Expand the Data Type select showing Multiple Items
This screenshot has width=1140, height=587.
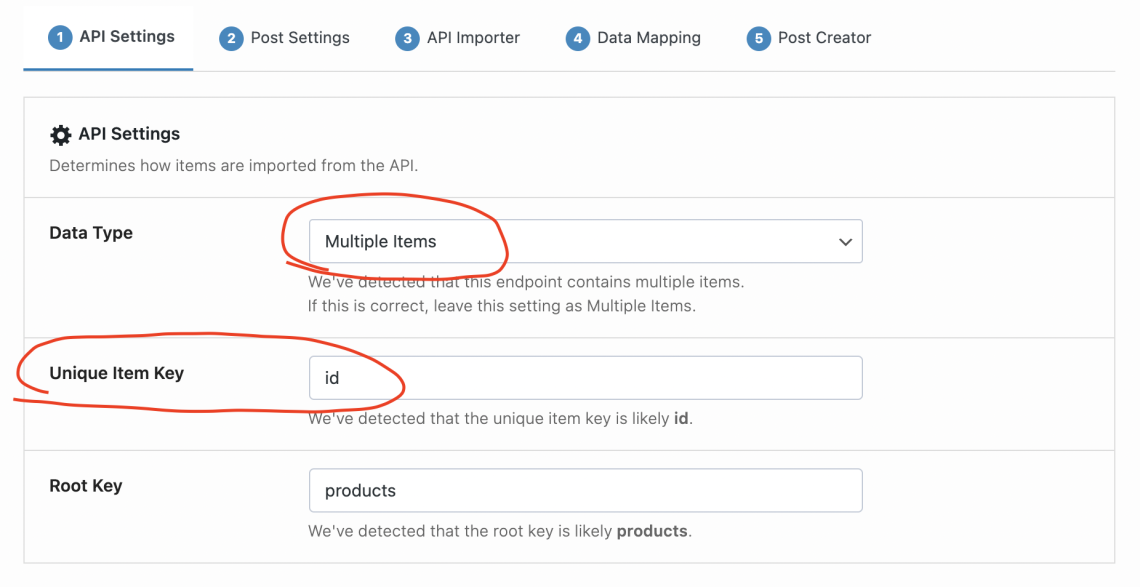(585, 241)
